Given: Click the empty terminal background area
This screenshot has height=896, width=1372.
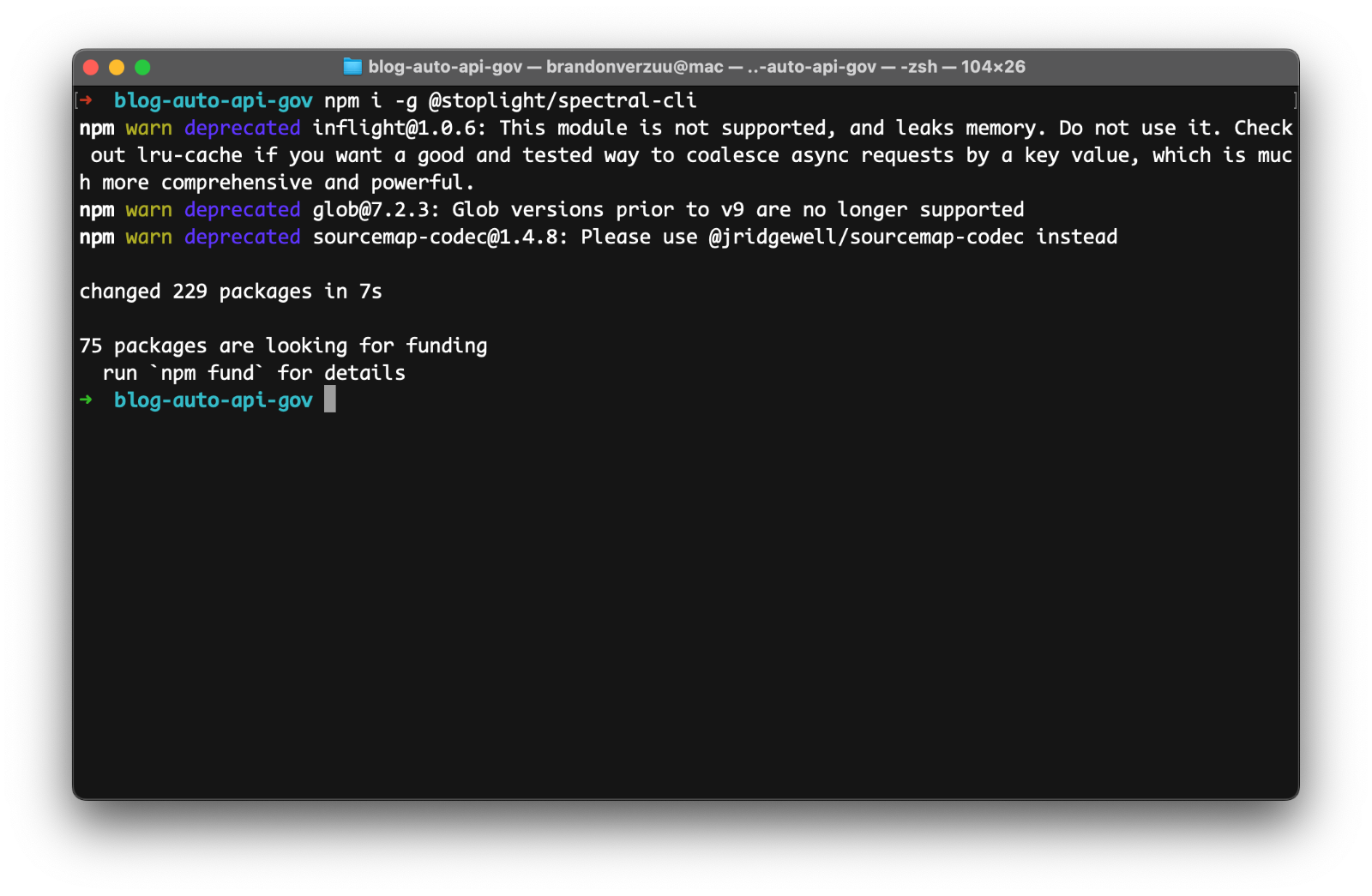Looking at the screenshot, I should tap(686, 600).
